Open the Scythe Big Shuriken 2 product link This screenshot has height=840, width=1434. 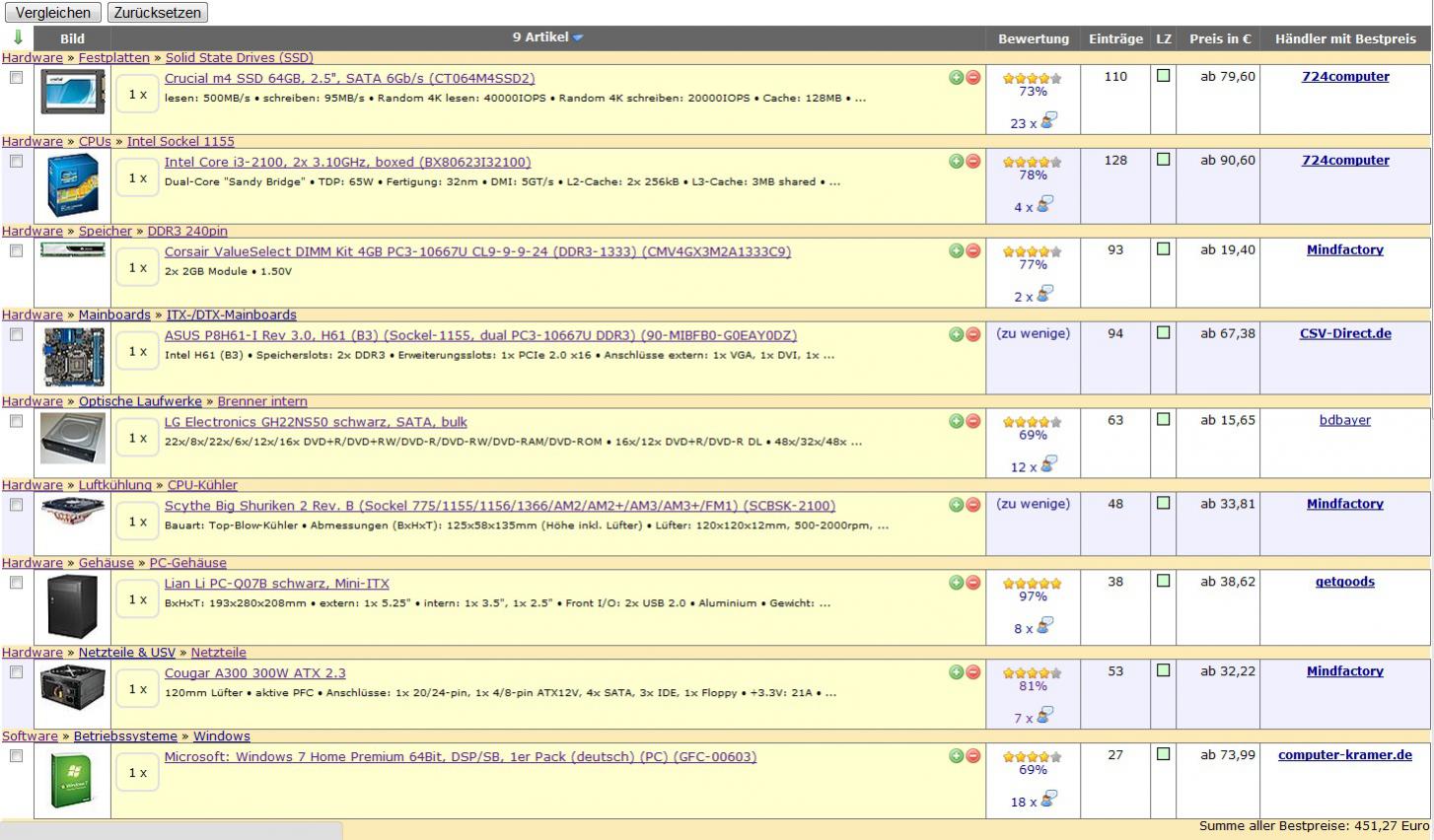(499, 506)
